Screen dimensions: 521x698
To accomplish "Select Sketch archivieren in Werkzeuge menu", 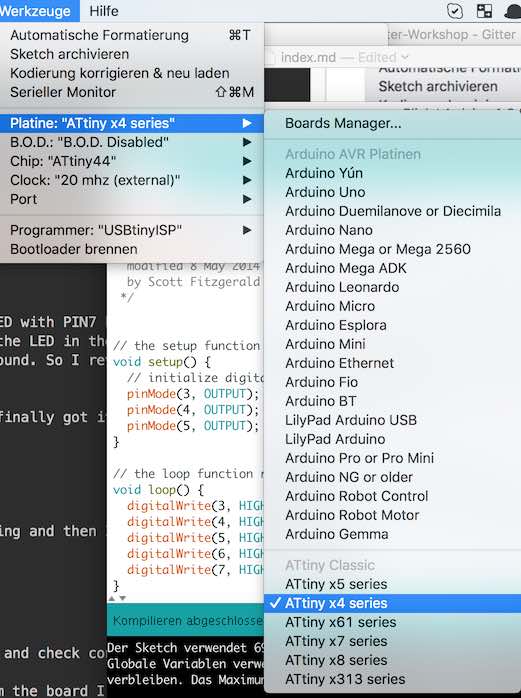I will (x=132, y=54).
